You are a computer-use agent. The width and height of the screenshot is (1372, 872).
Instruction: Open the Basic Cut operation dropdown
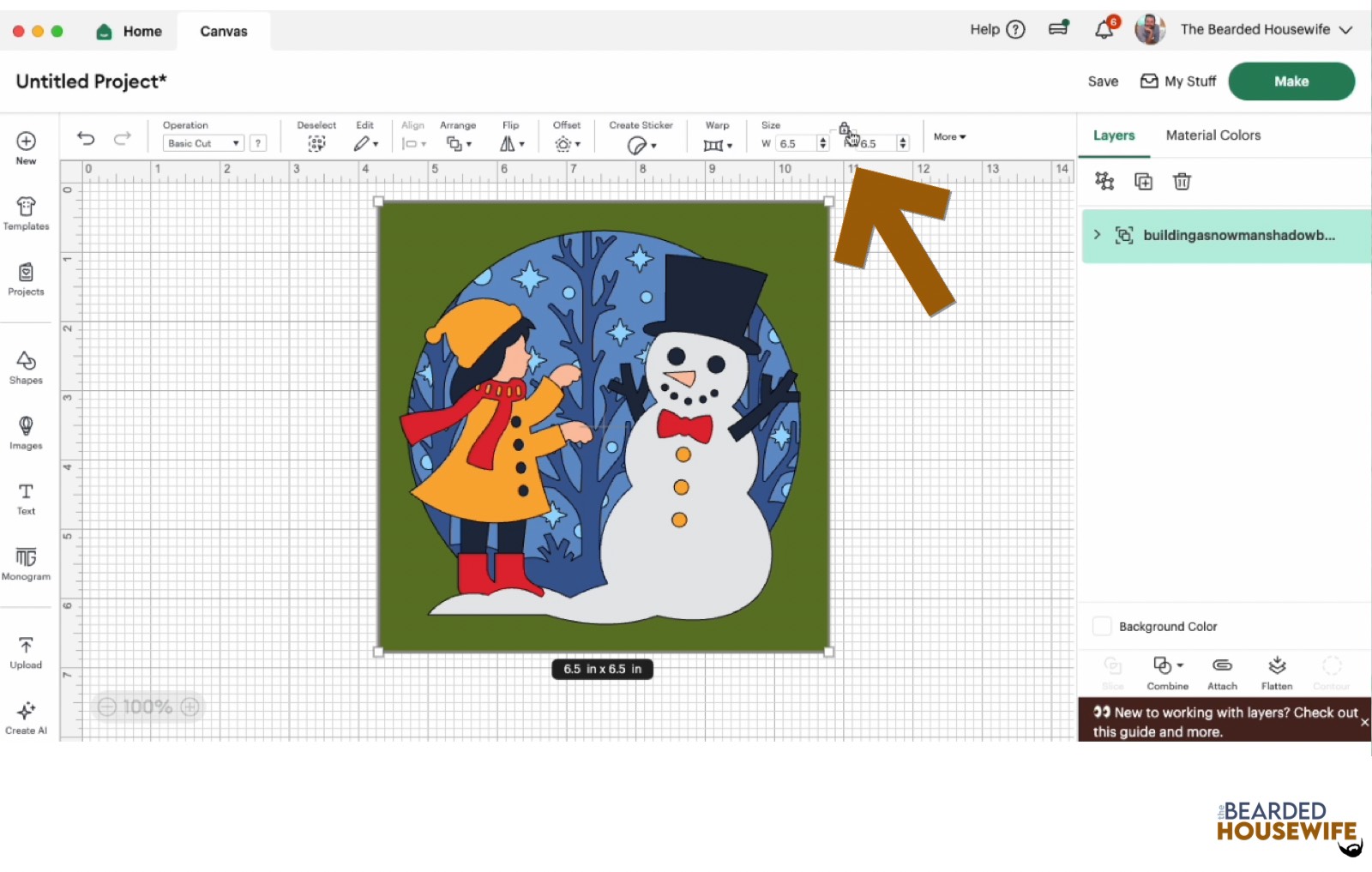coord(202,143)
